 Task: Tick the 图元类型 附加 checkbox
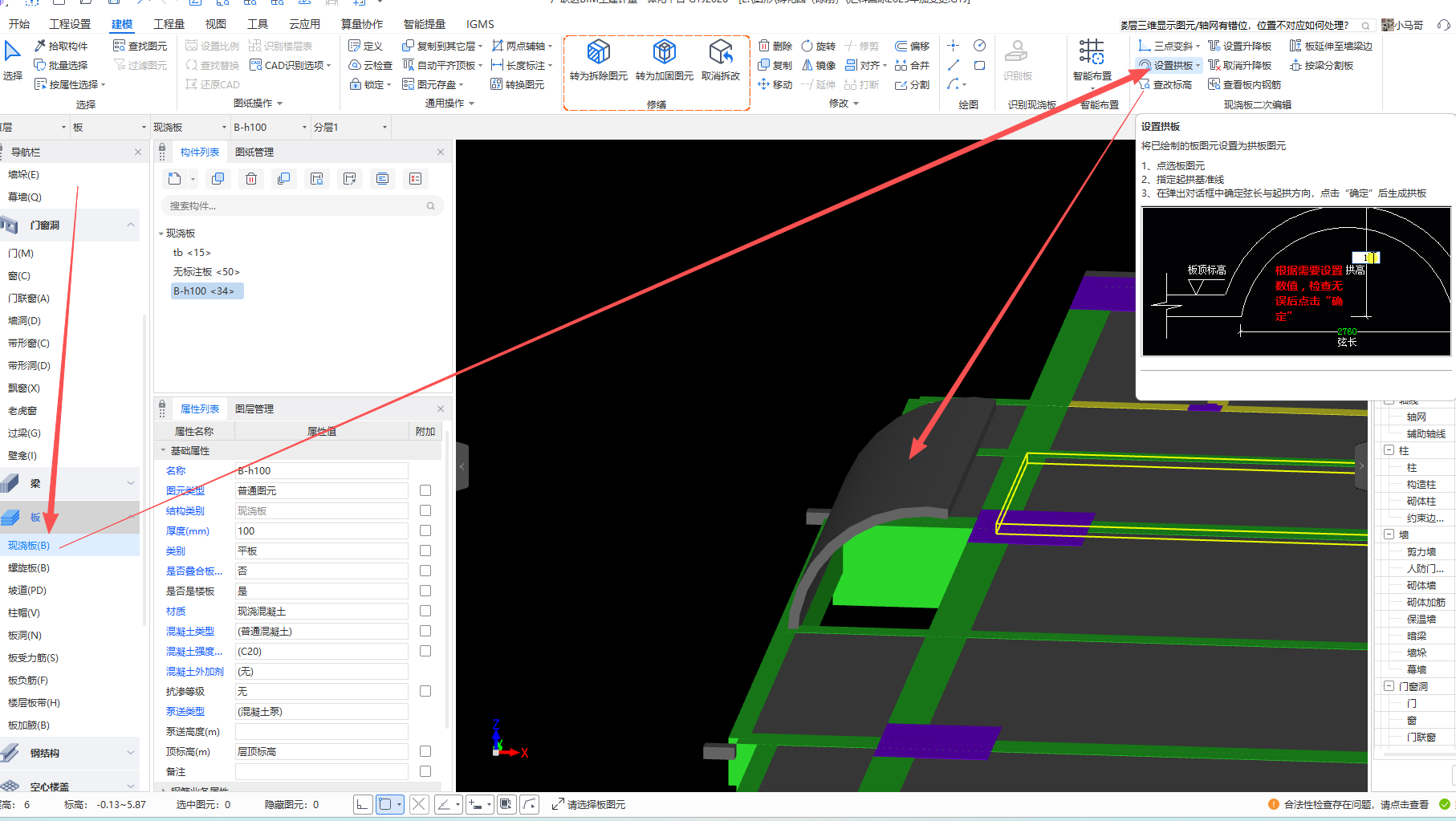(x=425, y=490)
